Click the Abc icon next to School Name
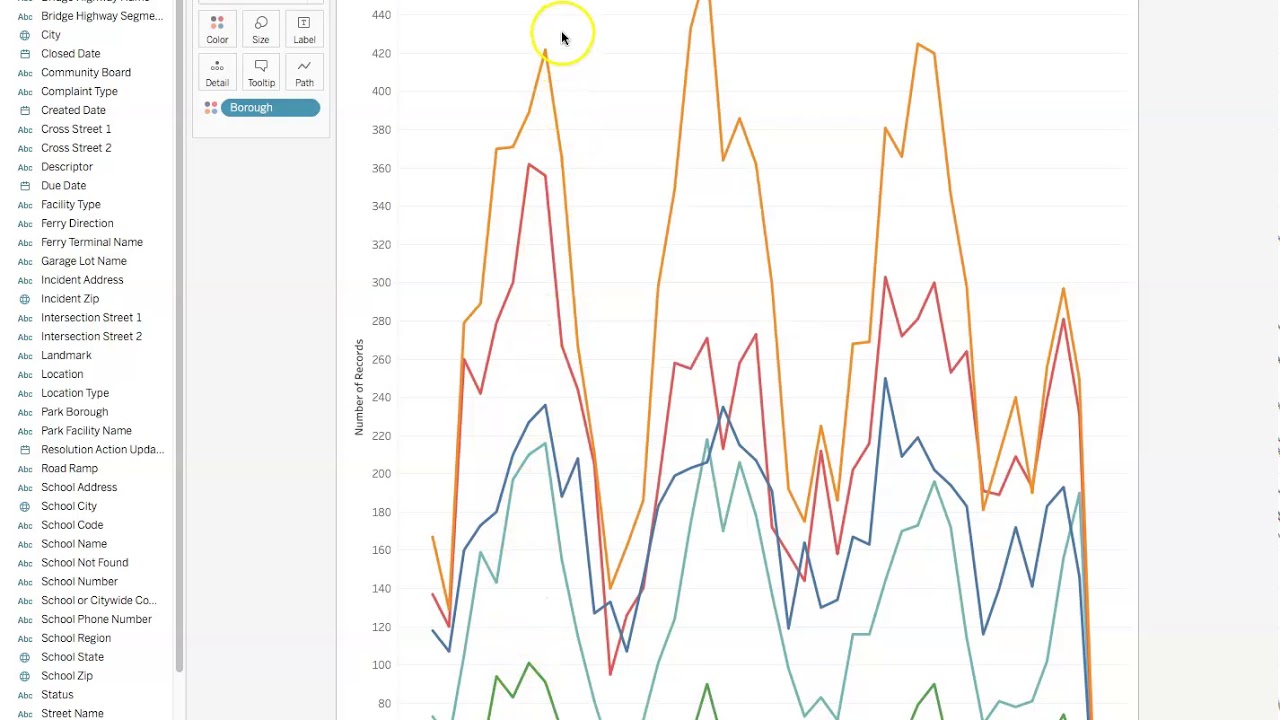 [25, 544]
